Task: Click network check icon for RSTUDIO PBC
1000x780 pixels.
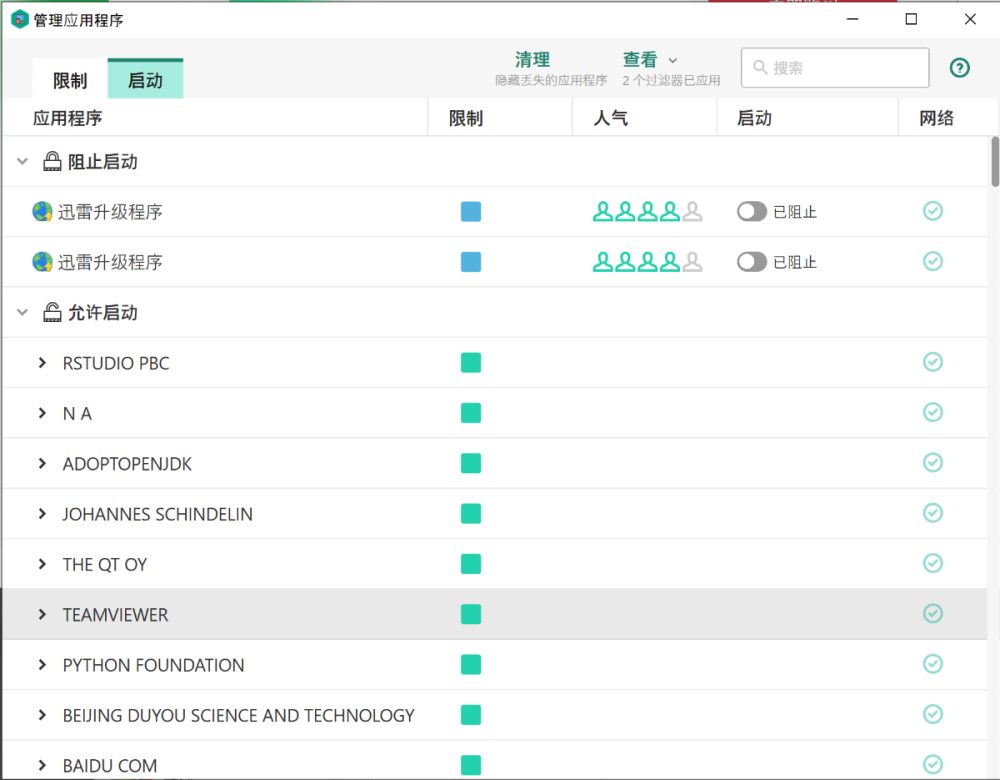Action: [x=932, y=362]
